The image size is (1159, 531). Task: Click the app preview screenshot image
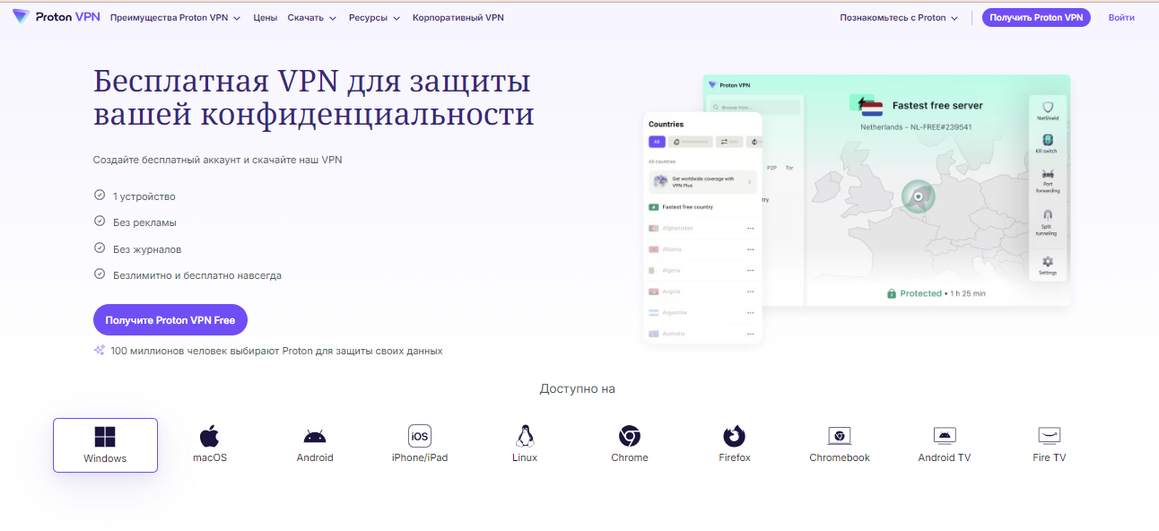[857, 209]
